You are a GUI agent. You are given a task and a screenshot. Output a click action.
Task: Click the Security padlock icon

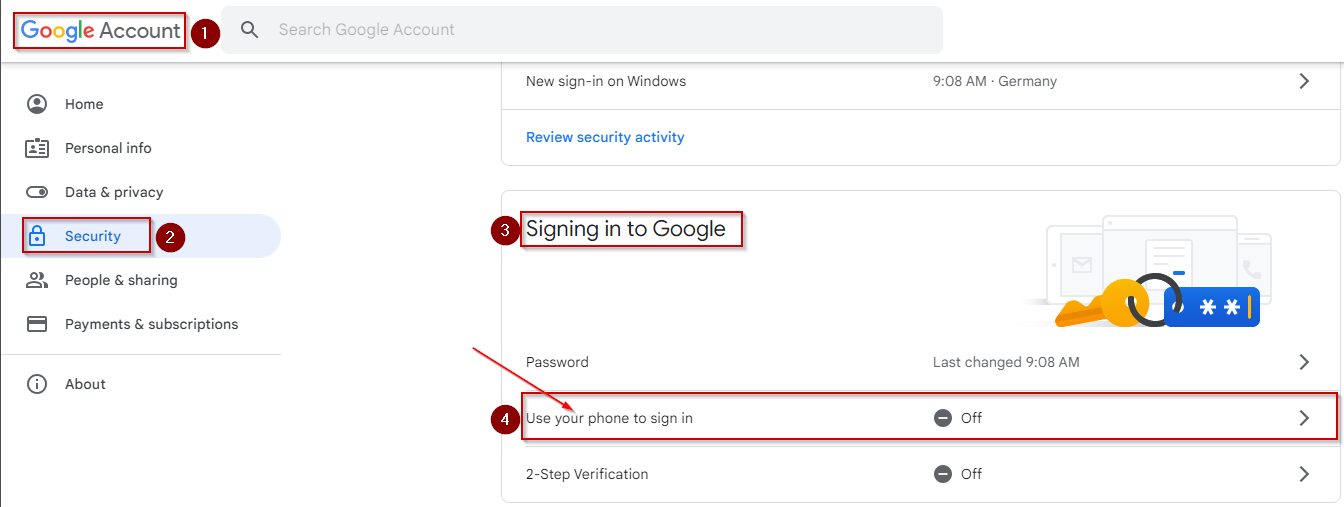pyautogui.click(x=37, y=236)
